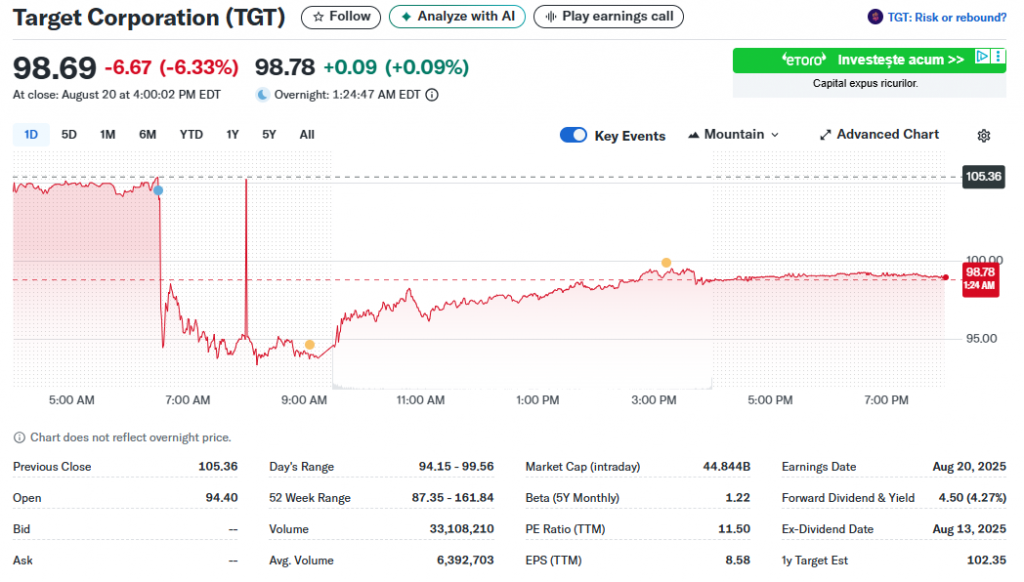Screen dimensions: 1024x582
Task: Show the 1Y chart range
Action: click(232, 135)
